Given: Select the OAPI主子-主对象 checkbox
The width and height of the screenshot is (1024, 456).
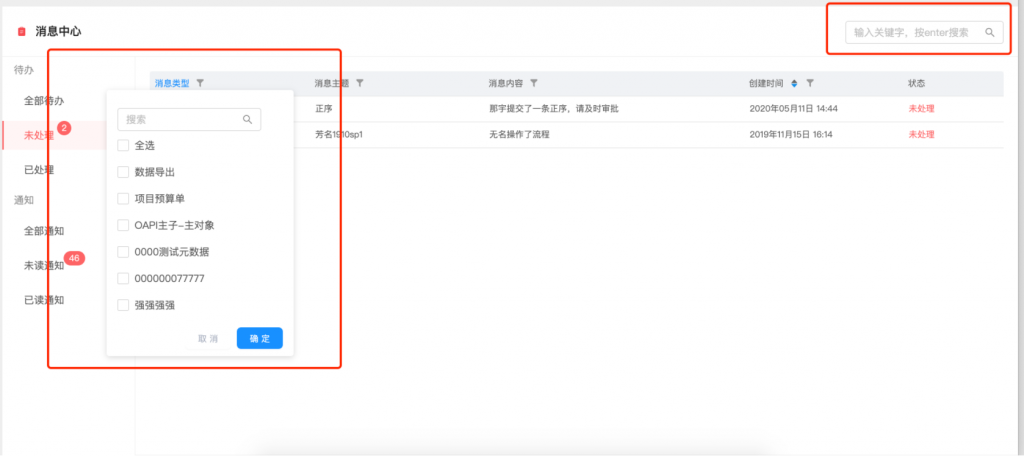Looking at the screenshot, I should (123, 225).
